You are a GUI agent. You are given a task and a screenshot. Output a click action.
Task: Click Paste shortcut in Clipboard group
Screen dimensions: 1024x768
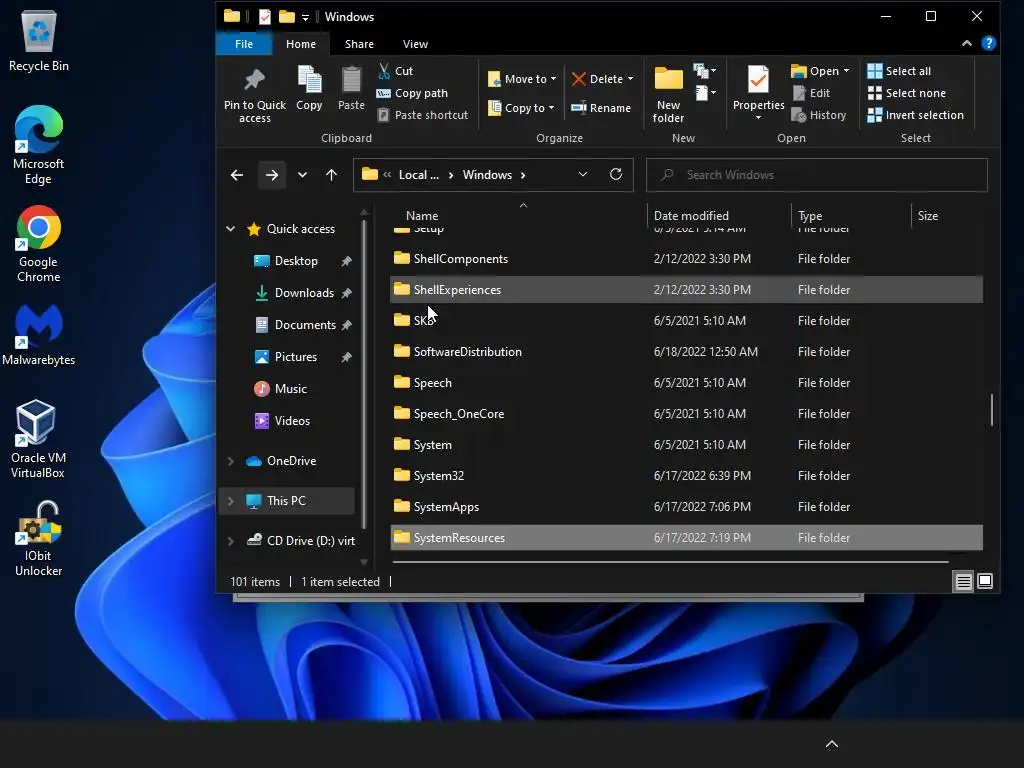coord(423,115)
